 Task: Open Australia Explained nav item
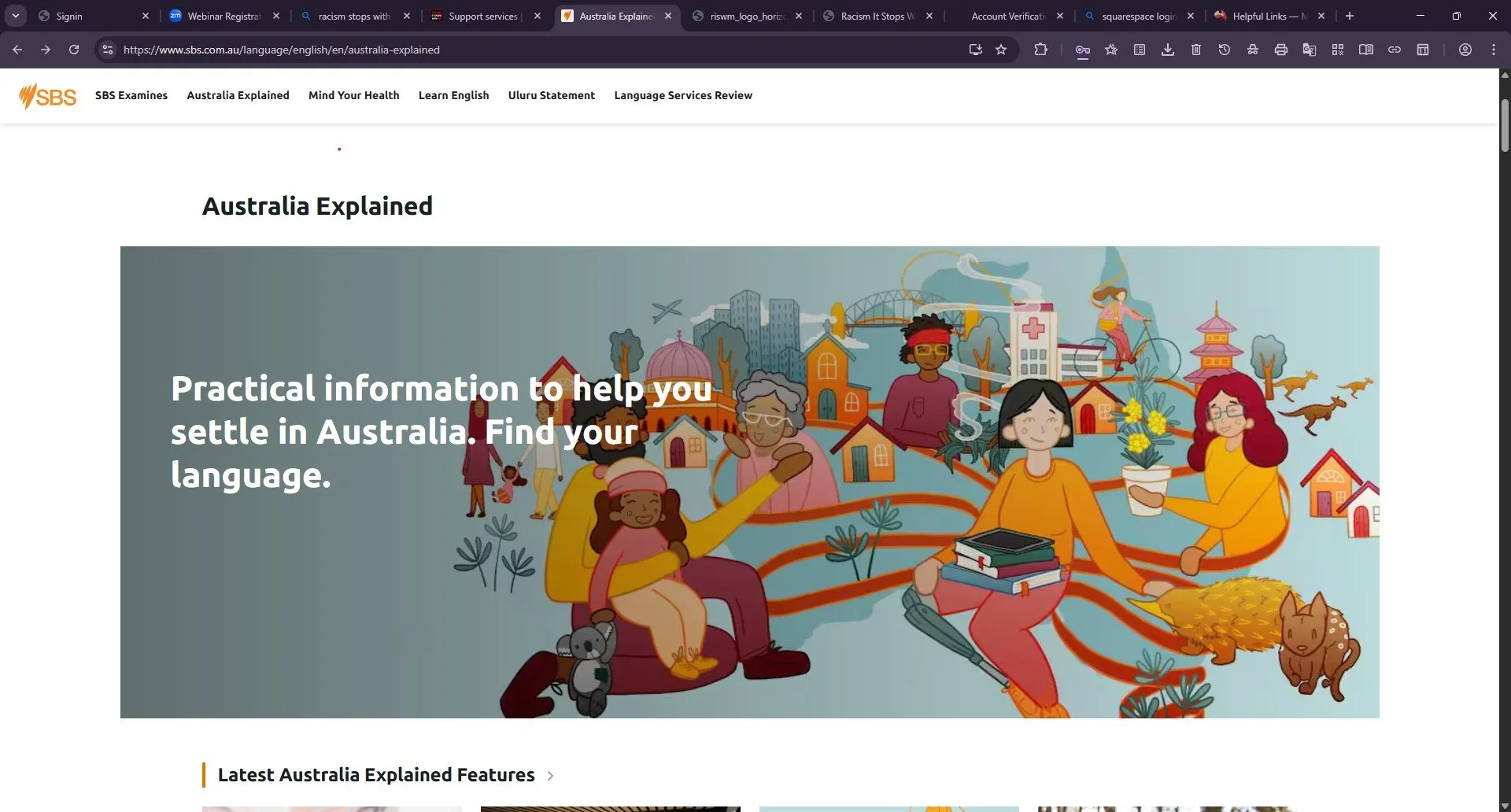pos(238,95)
